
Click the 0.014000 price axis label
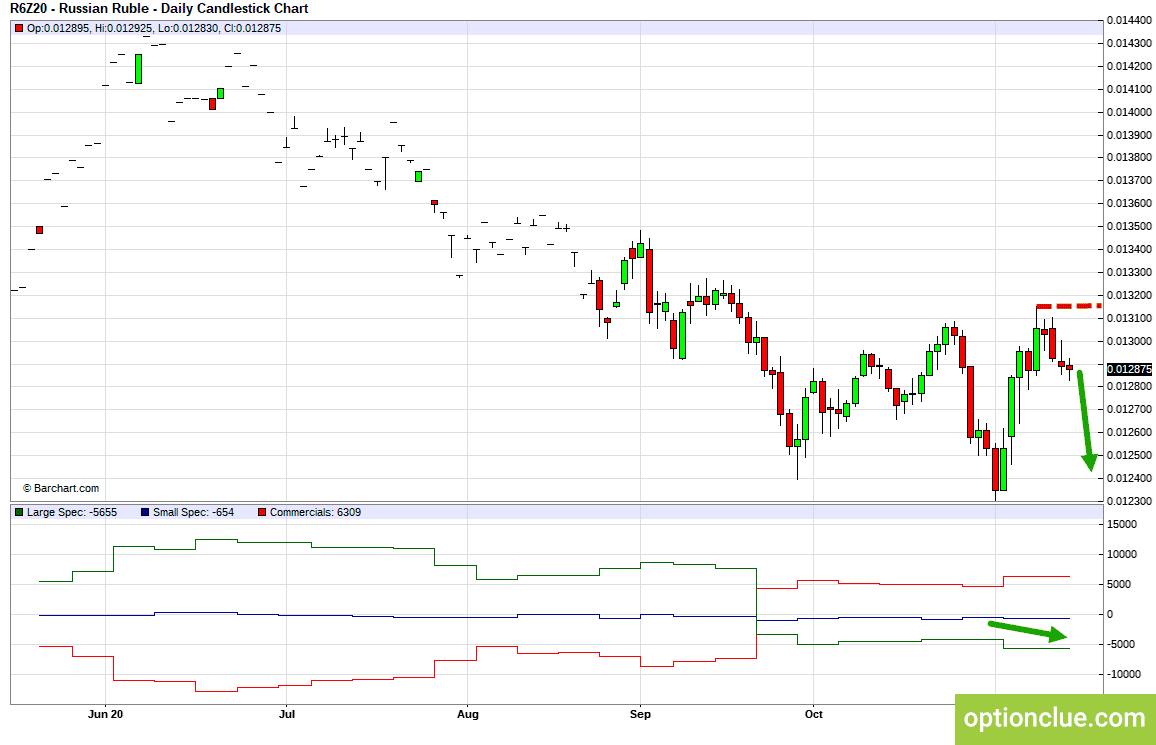(1130, 112)
